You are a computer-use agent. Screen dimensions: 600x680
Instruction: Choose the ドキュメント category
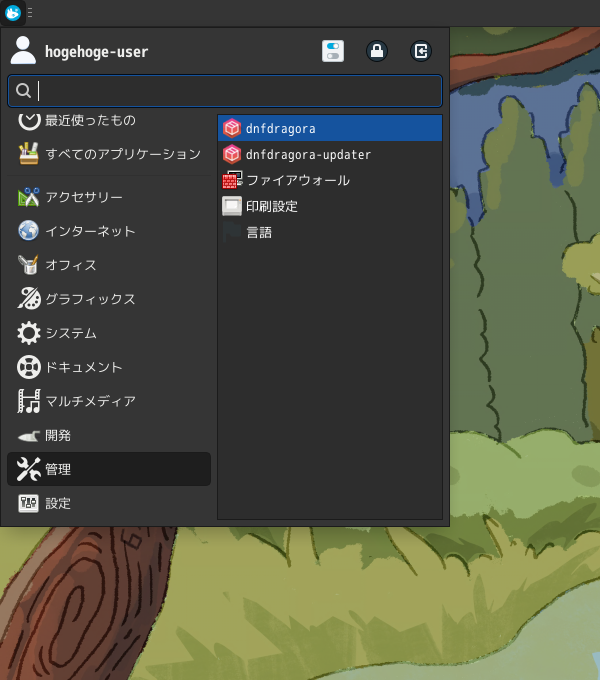(x=109, y=367)
